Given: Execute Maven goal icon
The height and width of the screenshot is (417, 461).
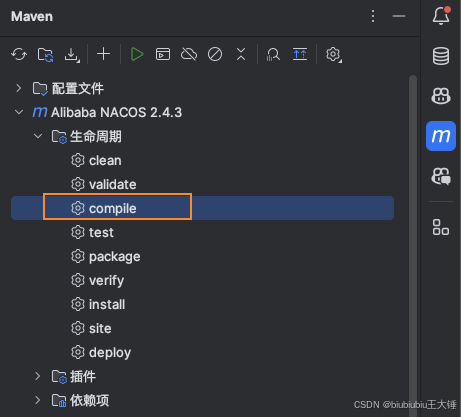Looking at the screenshot, I should (x=163, y=54).
